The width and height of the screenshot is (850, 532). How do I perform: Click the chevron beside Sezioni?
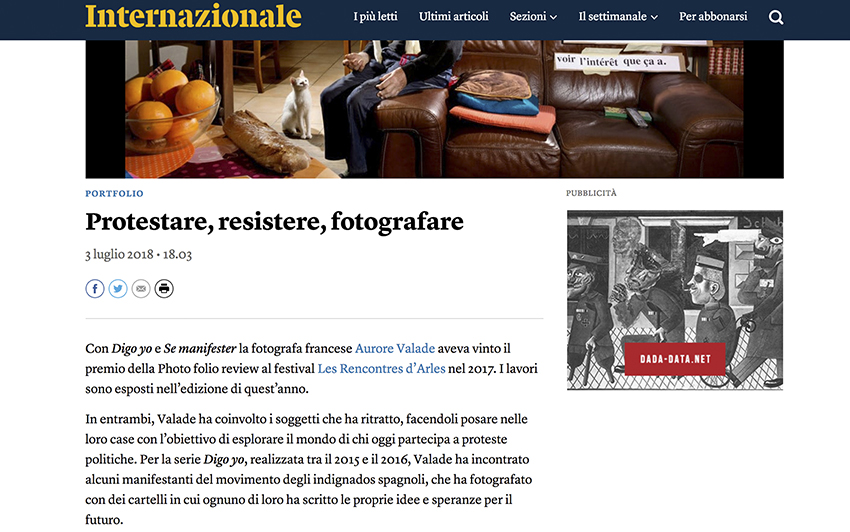tap(553, 17)
